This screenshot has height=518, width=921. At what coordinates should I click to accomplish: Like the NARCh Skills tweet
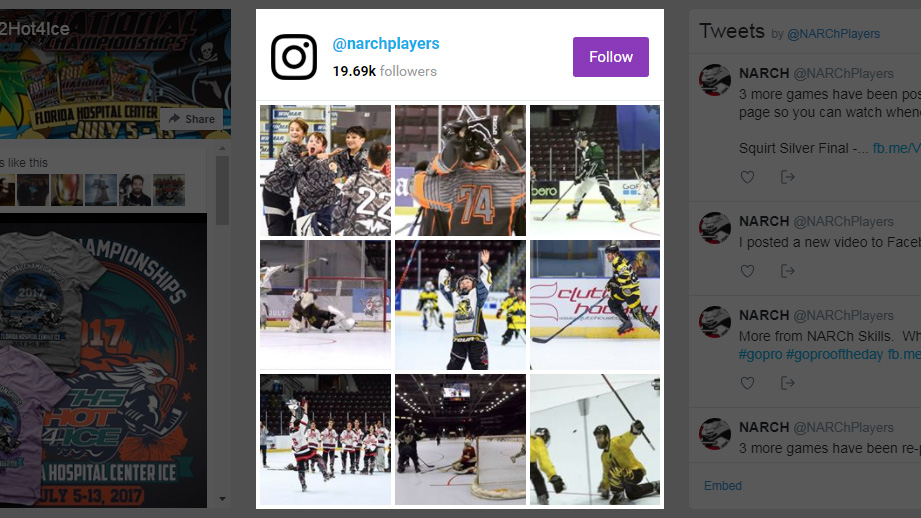pos(747,383)
